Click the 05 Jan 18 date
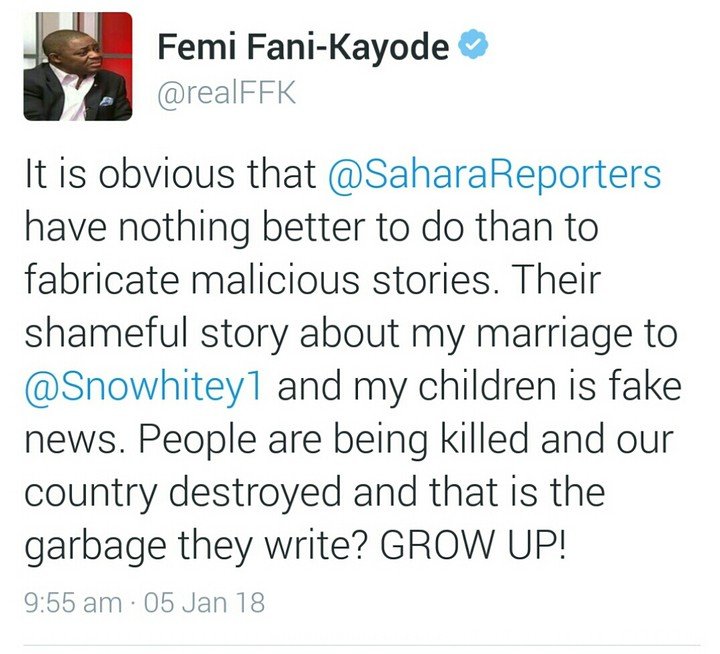Viewport: 720px width, 654px height. tap(204, 603)
